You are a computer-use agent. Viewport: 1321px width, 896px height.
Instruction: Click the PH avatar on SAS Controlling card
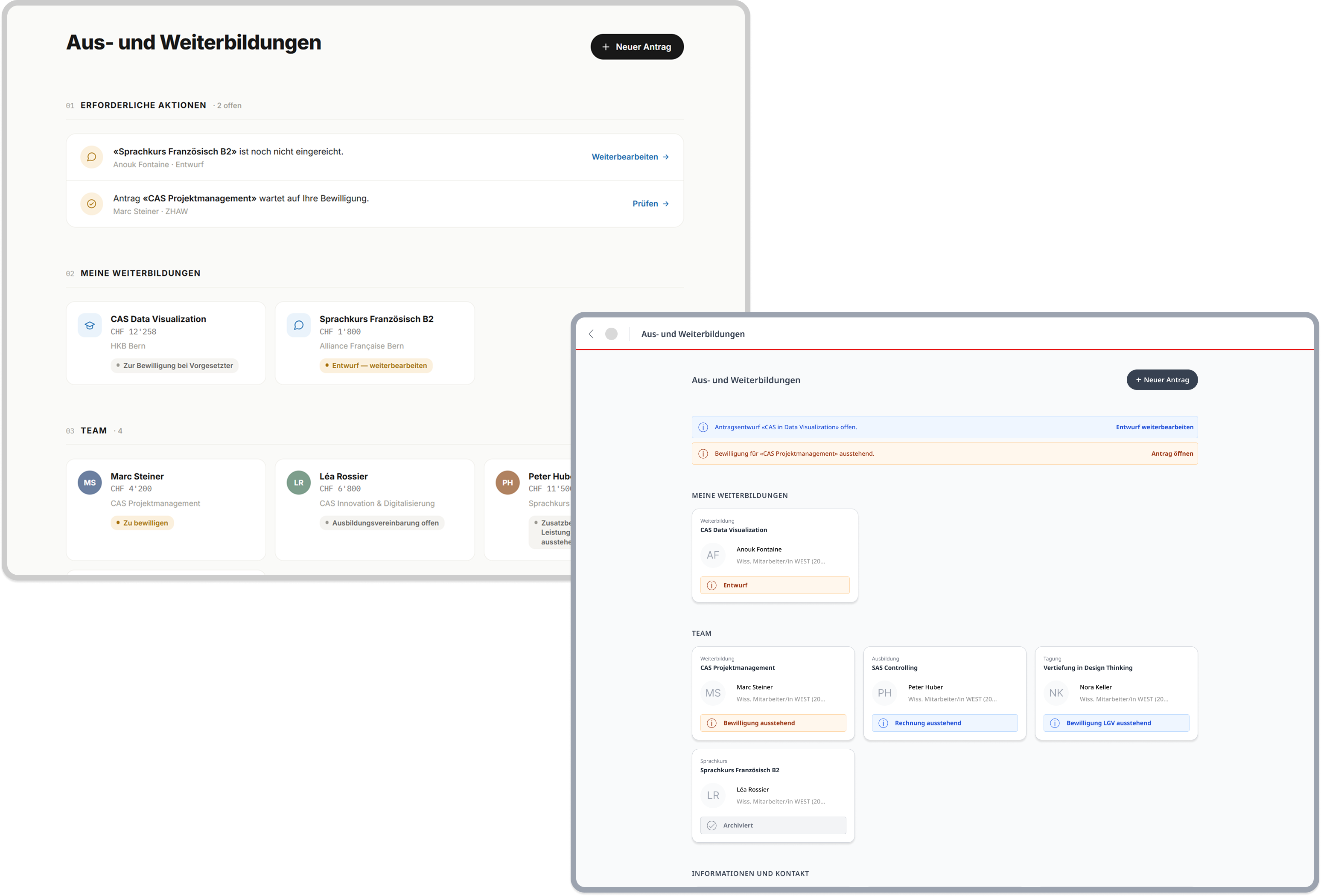884,693
